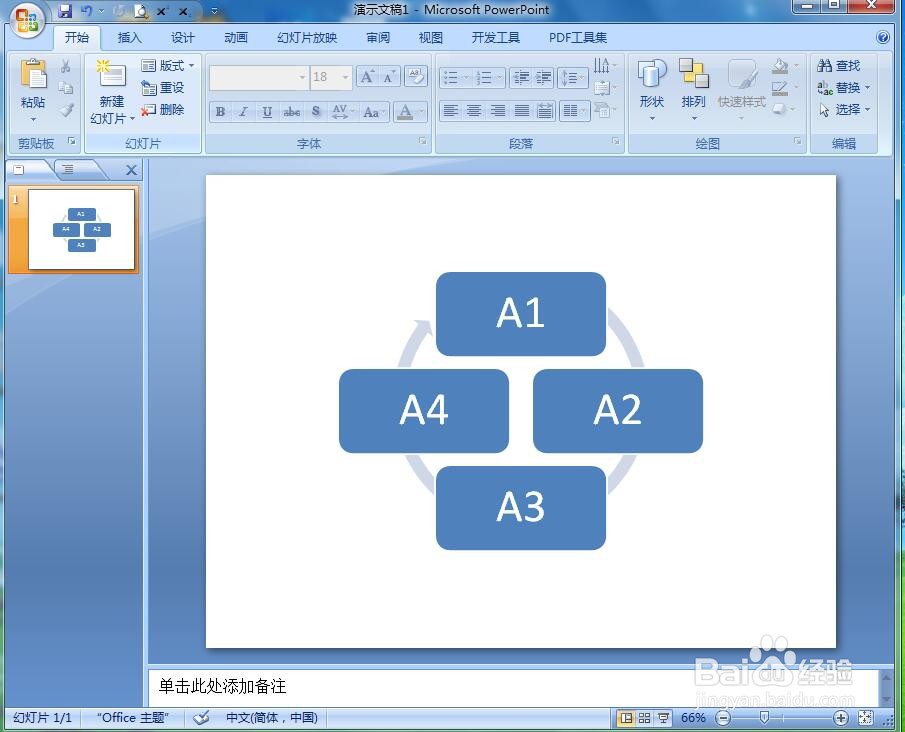Decrease the list indent level

coord(521,78)
